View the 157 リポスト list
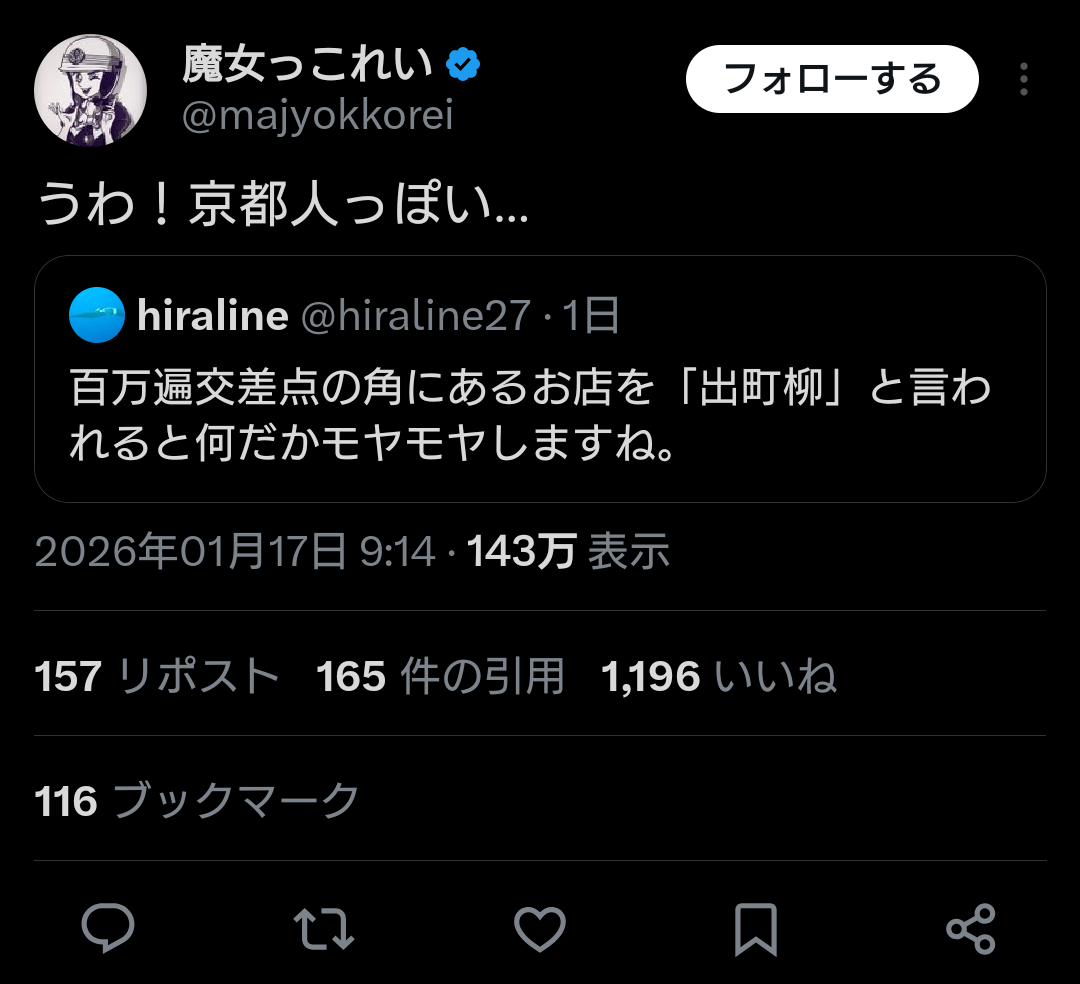This screenshot has width=1080, height=984. point(157,677)
